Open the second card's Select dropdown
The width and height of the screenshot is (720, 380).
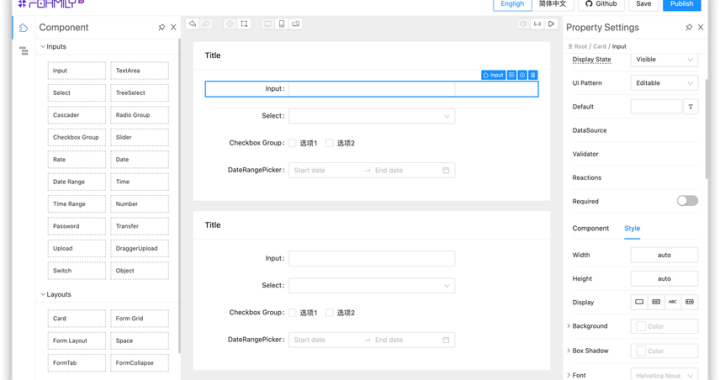click(372, 285)
